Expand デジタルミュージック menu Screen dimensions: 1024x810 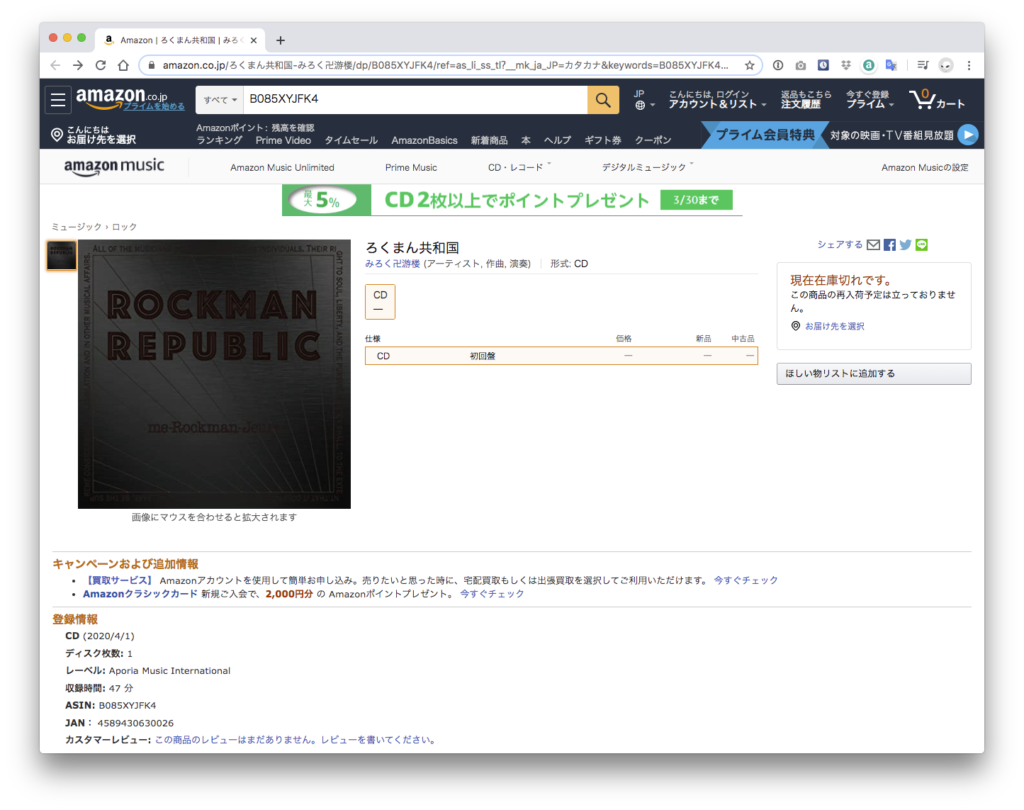coord(647,167)
